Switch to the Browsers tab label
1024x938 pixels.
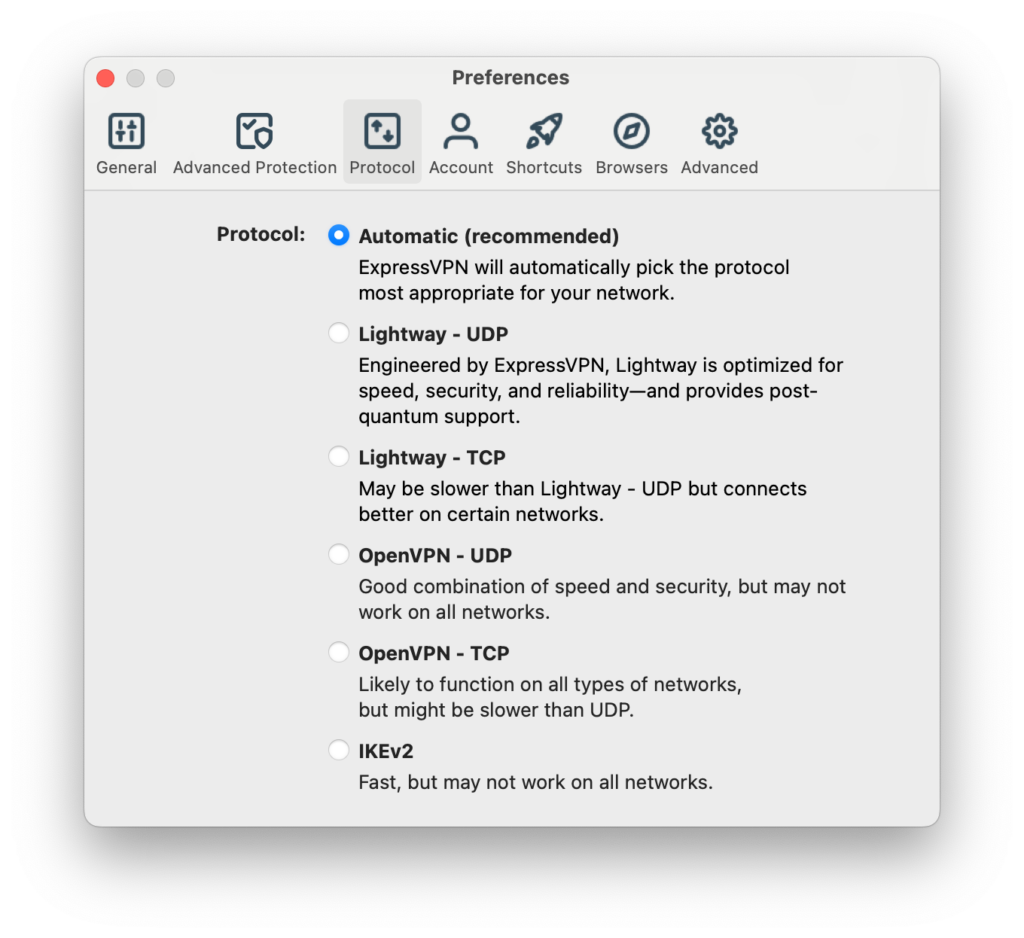tap(631, 167)
